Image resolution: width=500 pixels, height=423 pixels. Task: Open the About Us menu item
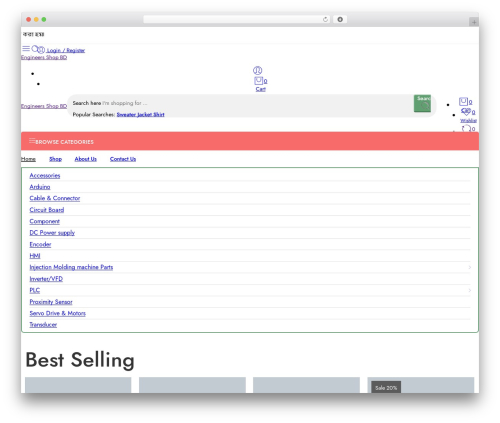86,159
